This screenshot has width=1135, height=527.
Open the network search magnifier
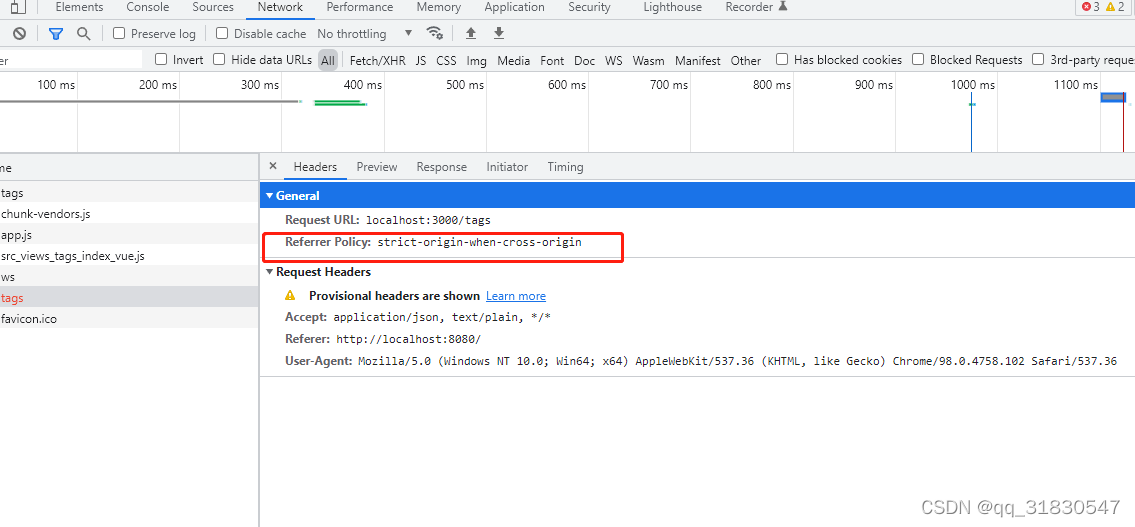(x=84, y=33)
